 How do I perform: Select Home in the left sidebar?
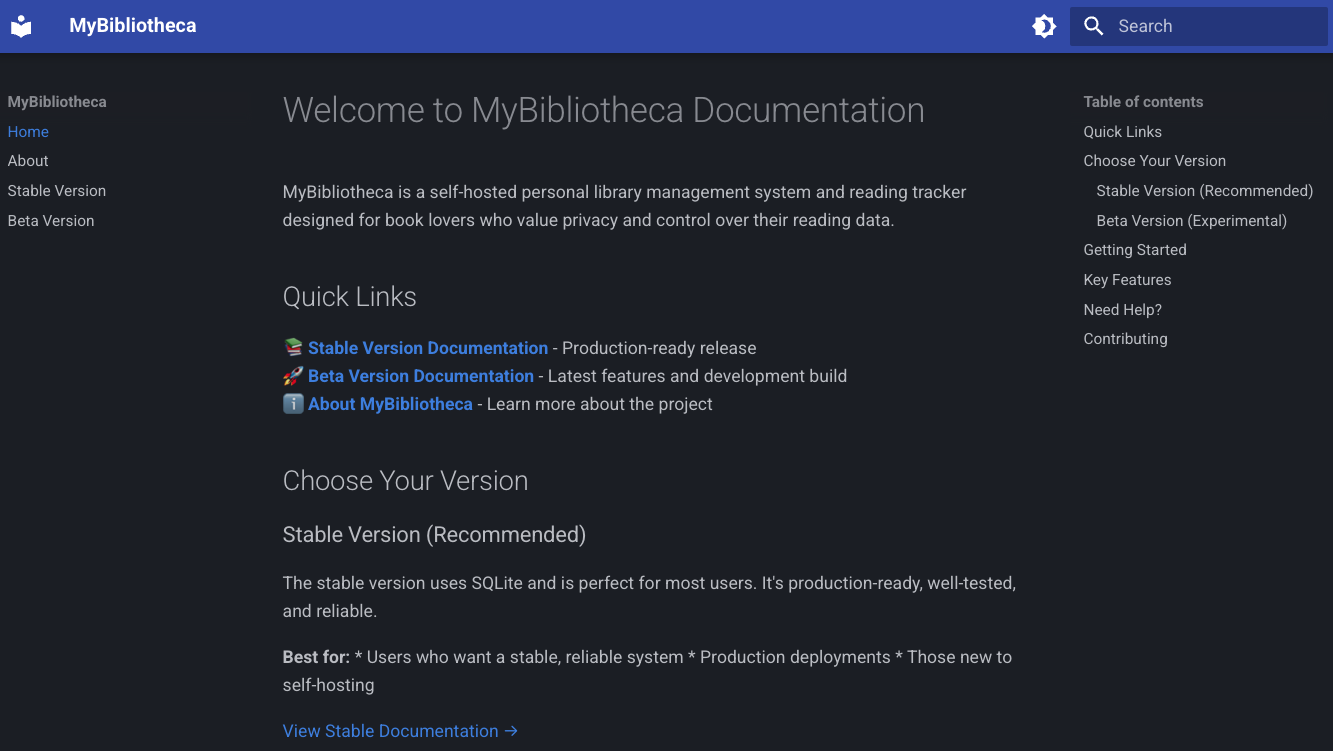pyautogui.click(x=28, y=131)
